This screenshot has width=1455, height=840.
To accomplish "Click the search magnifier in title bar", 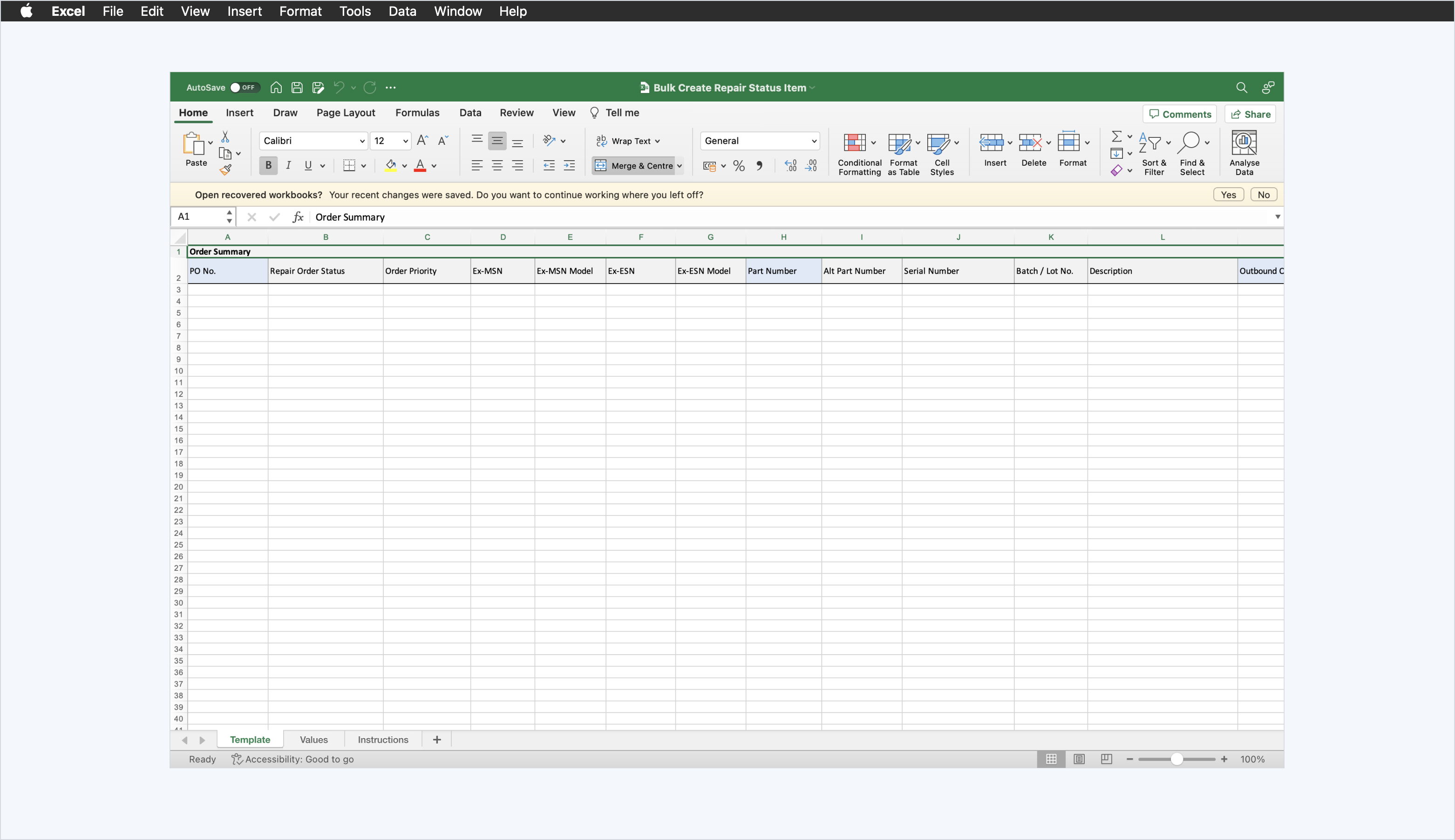I will click(1242, 88).
